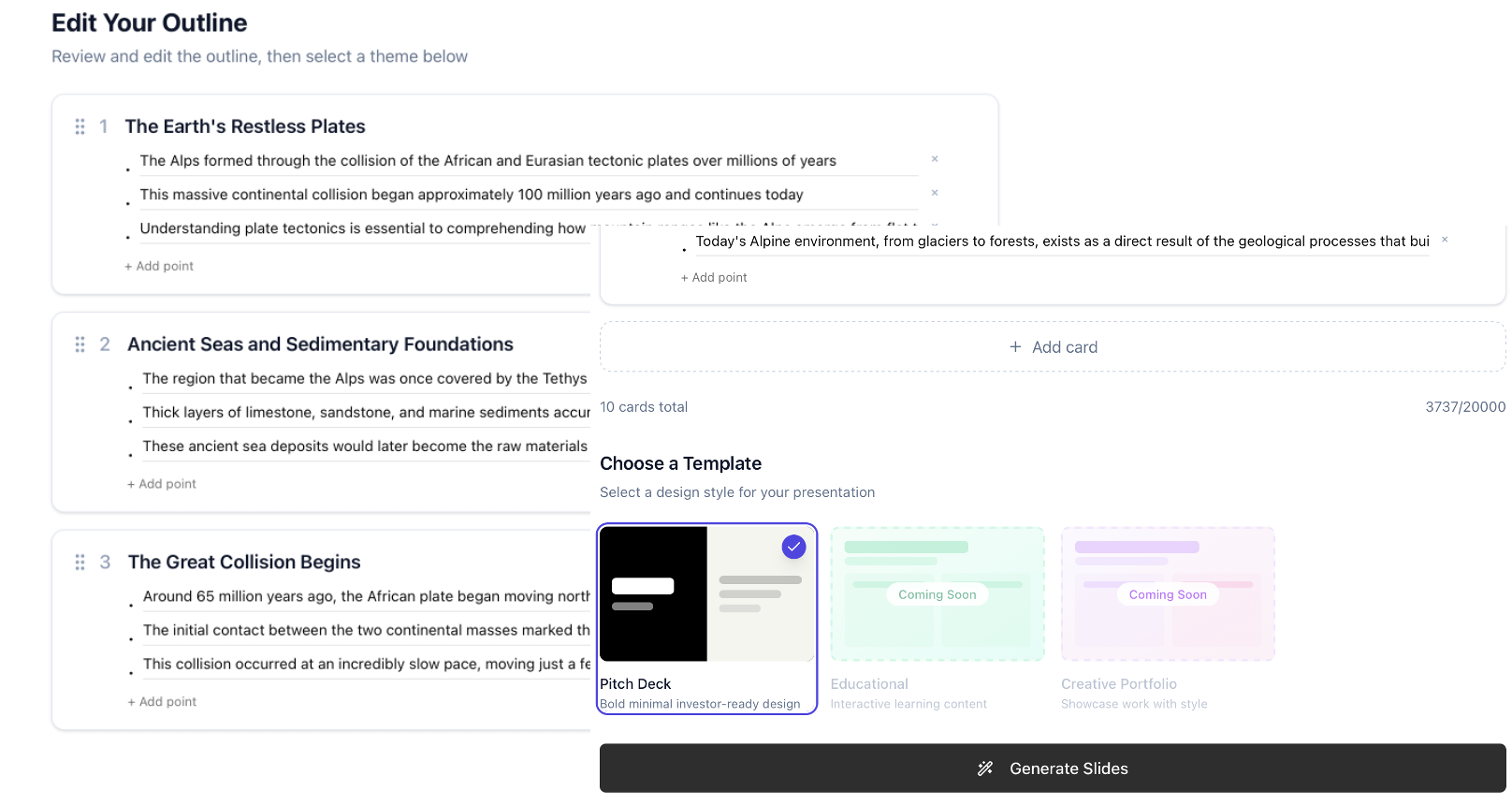This screenshot has height=805, width=1512.
Task: Edit the Around 65 million years ago bullet
Action: click(x=366, y=596)
